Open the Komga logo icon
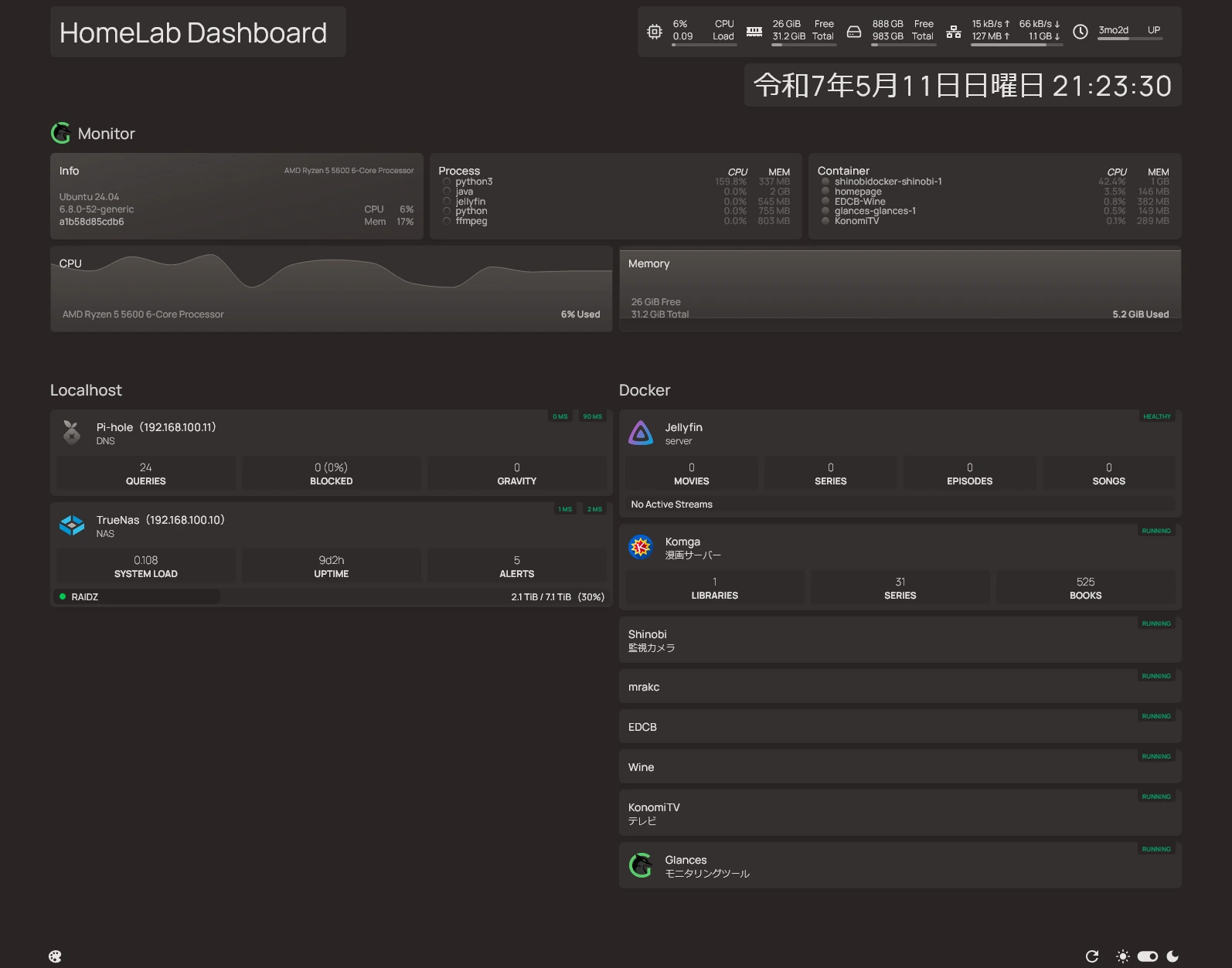This screenshot has width=1232, height=968. coord(641,547)
